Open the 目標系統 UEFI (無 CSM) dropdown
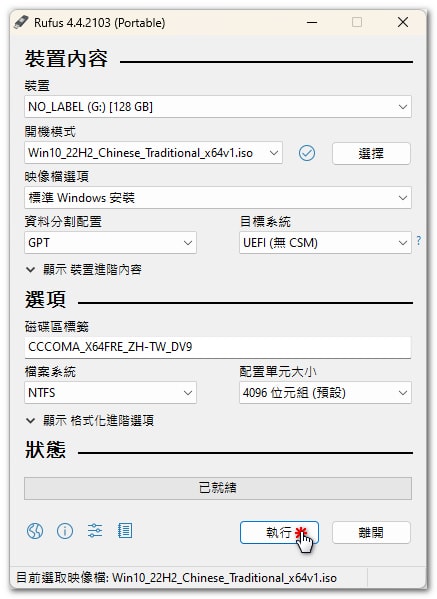This screenshot has width=437, height=599. 325,243
